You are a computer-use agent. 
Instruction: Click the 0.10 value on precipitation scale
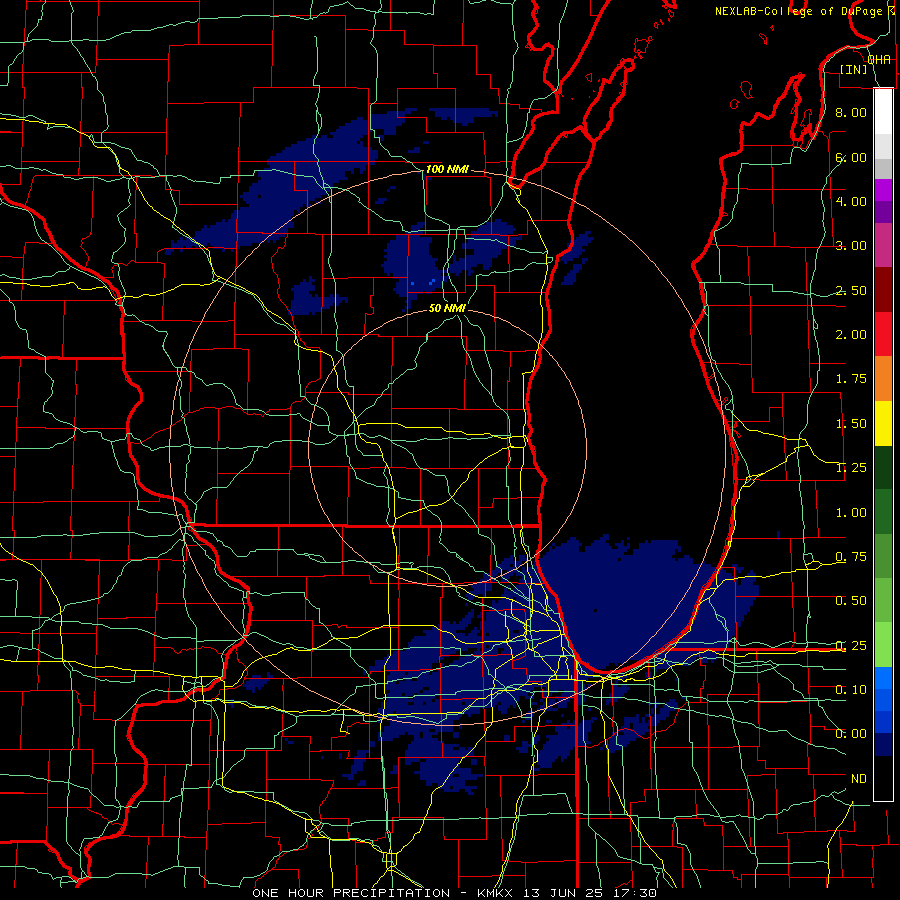pos(851,690)
